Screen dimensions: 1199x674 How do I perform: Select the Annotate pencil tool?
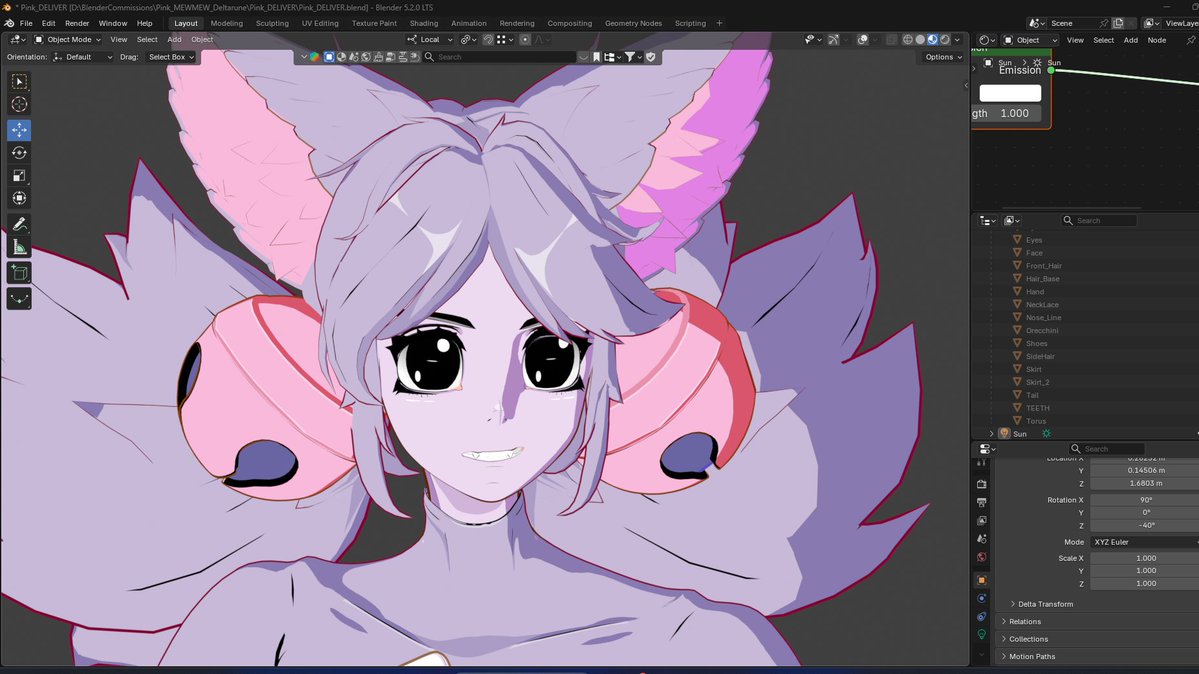coord(19,224)
